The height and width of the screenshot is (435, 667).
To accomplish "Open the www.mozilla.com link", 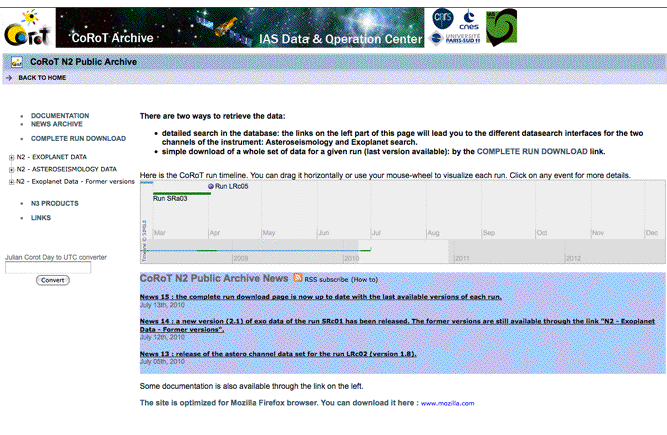I will point(447,403).
